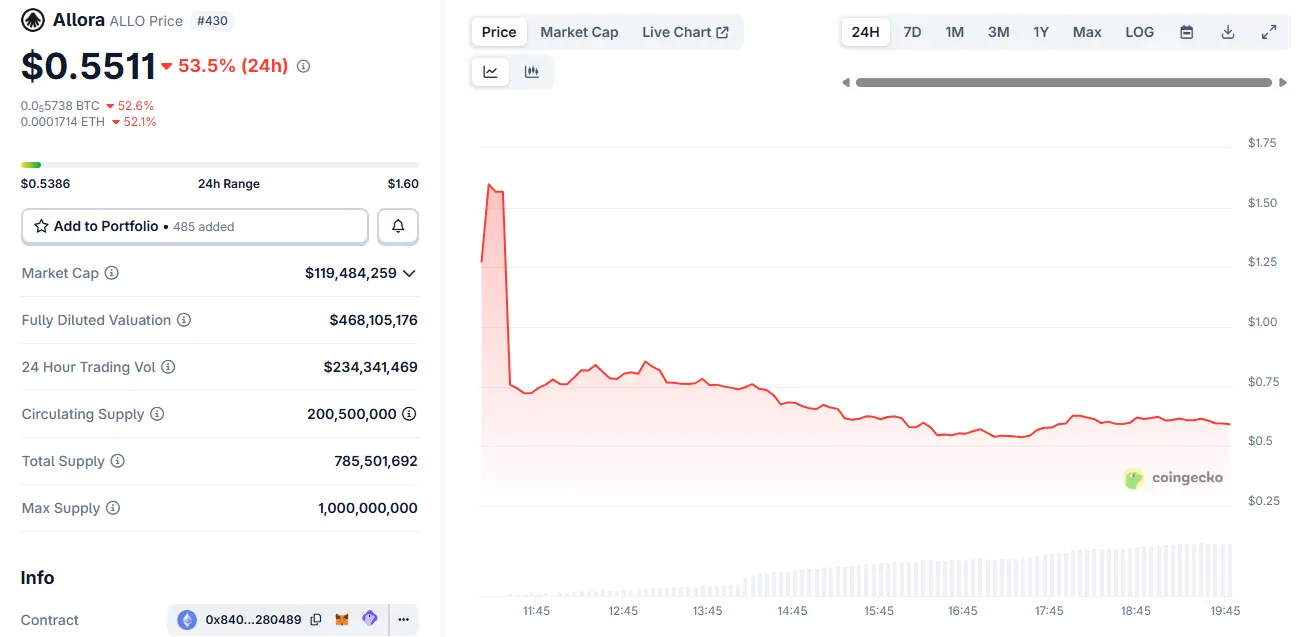The width and height of the screenshot is (1316, 637).
Task: Open the contract options via ellipsis menu
Action: tap(403, 619)
